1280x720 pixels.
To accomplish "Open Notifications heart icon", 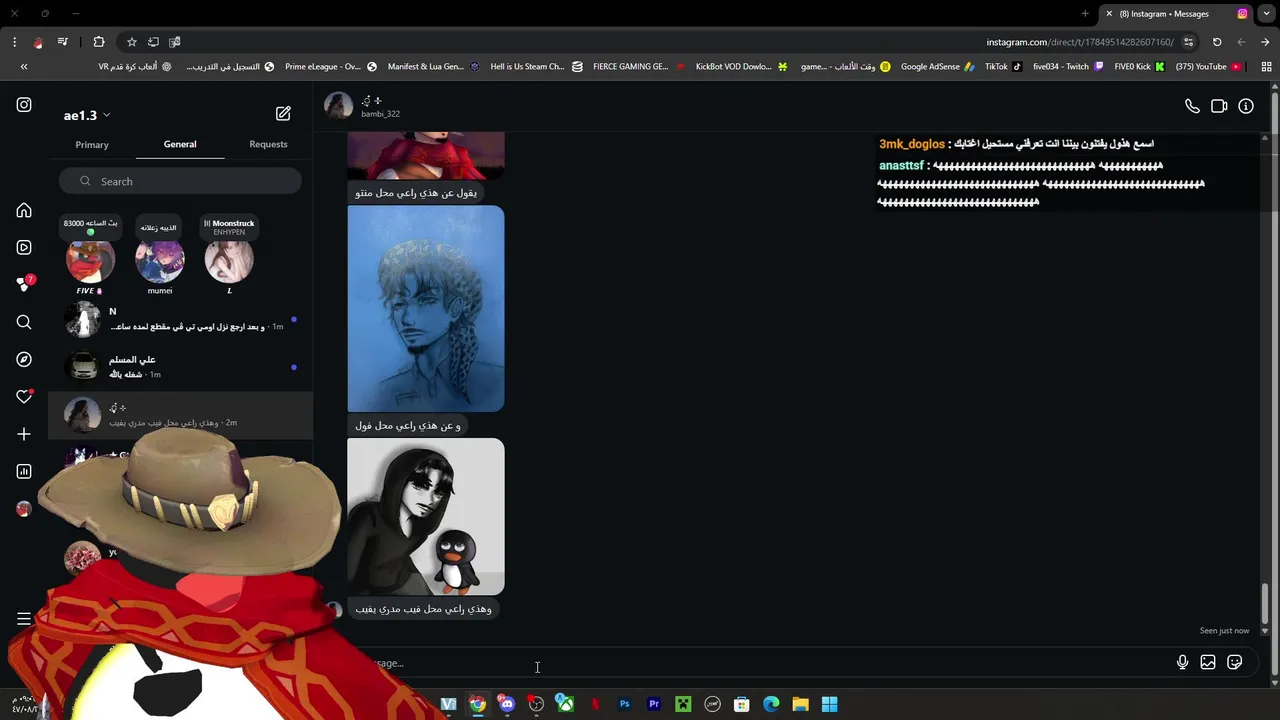I will pos(24,397).
